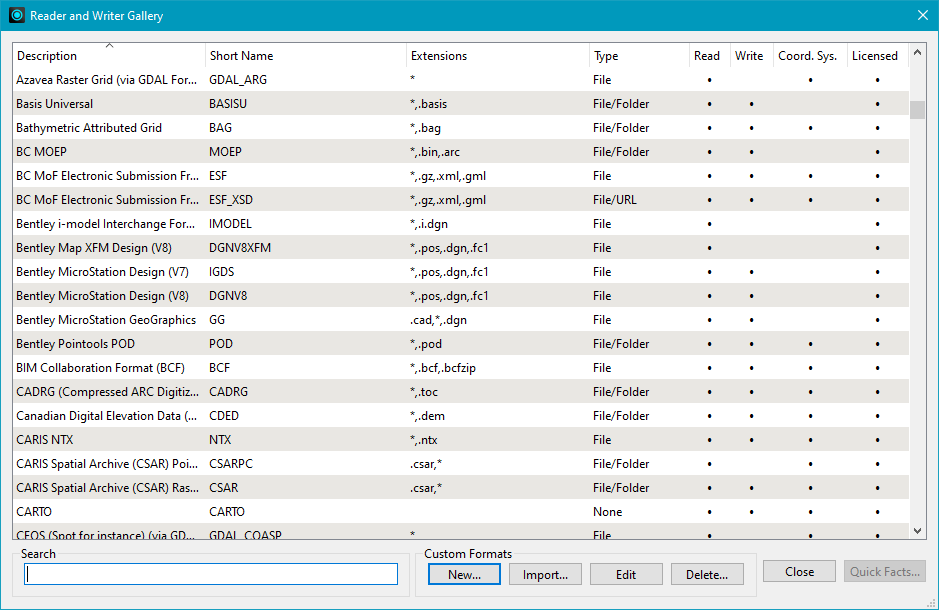Choose the CARTO format entry
The width and height of the screenshot is (939, 610).
click(34, 512)
